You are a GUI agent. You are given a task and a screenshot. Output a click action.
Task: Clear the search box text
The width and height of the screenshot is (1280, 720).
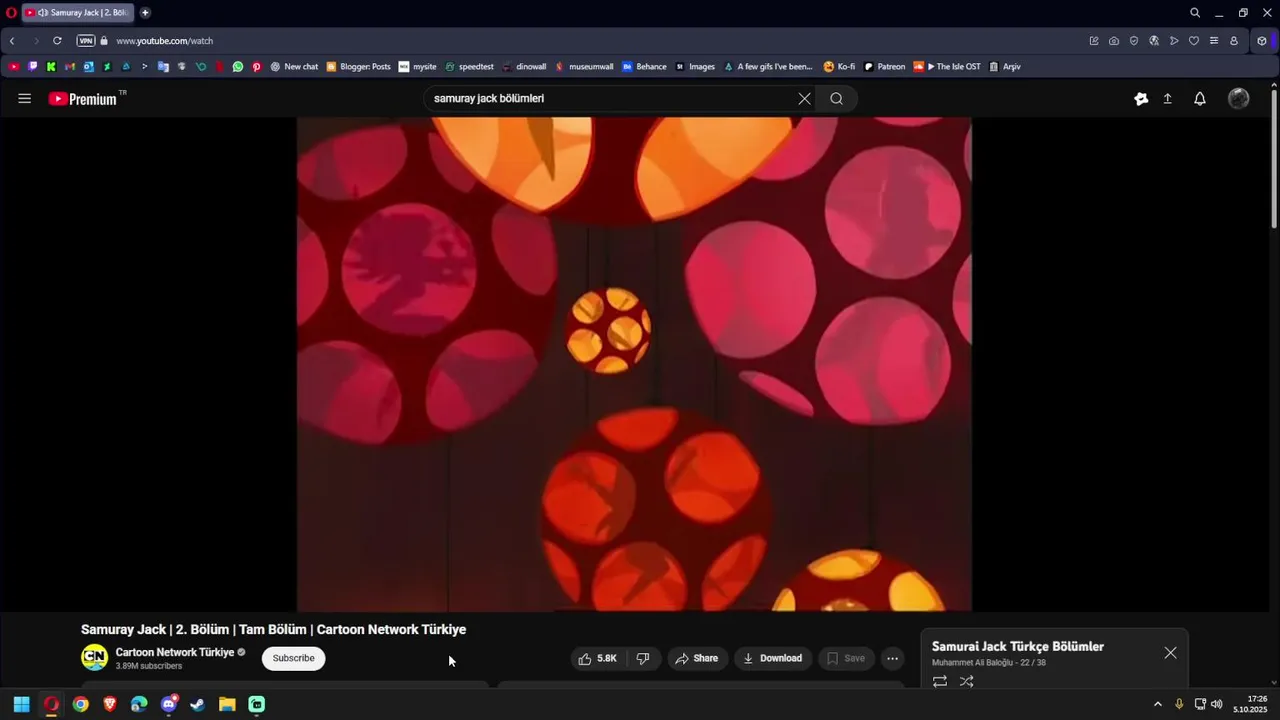(x=804, y=98)
